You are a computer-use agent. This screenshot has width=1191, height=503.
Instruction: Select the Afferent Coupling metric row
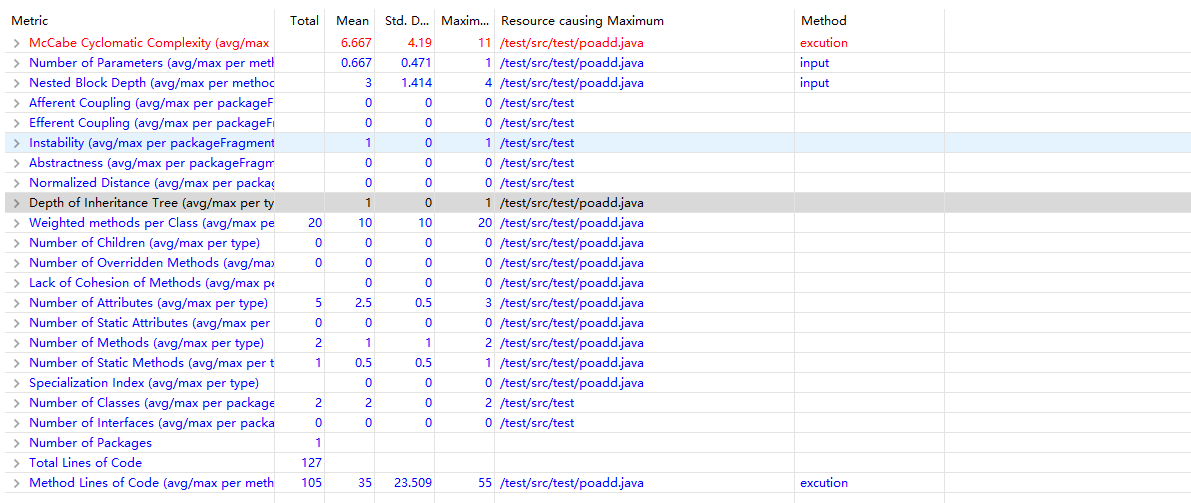(x=150, y=103)
